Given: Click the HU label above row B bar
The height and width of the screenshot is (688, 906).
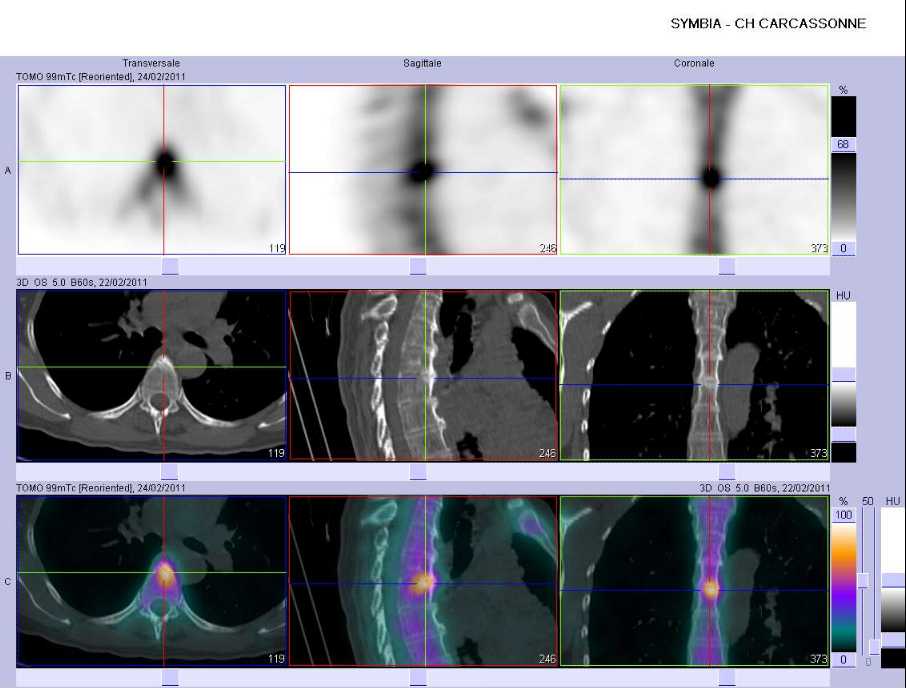Looking at the screenshot, I should pyautogui.click(x=843, y=295).
